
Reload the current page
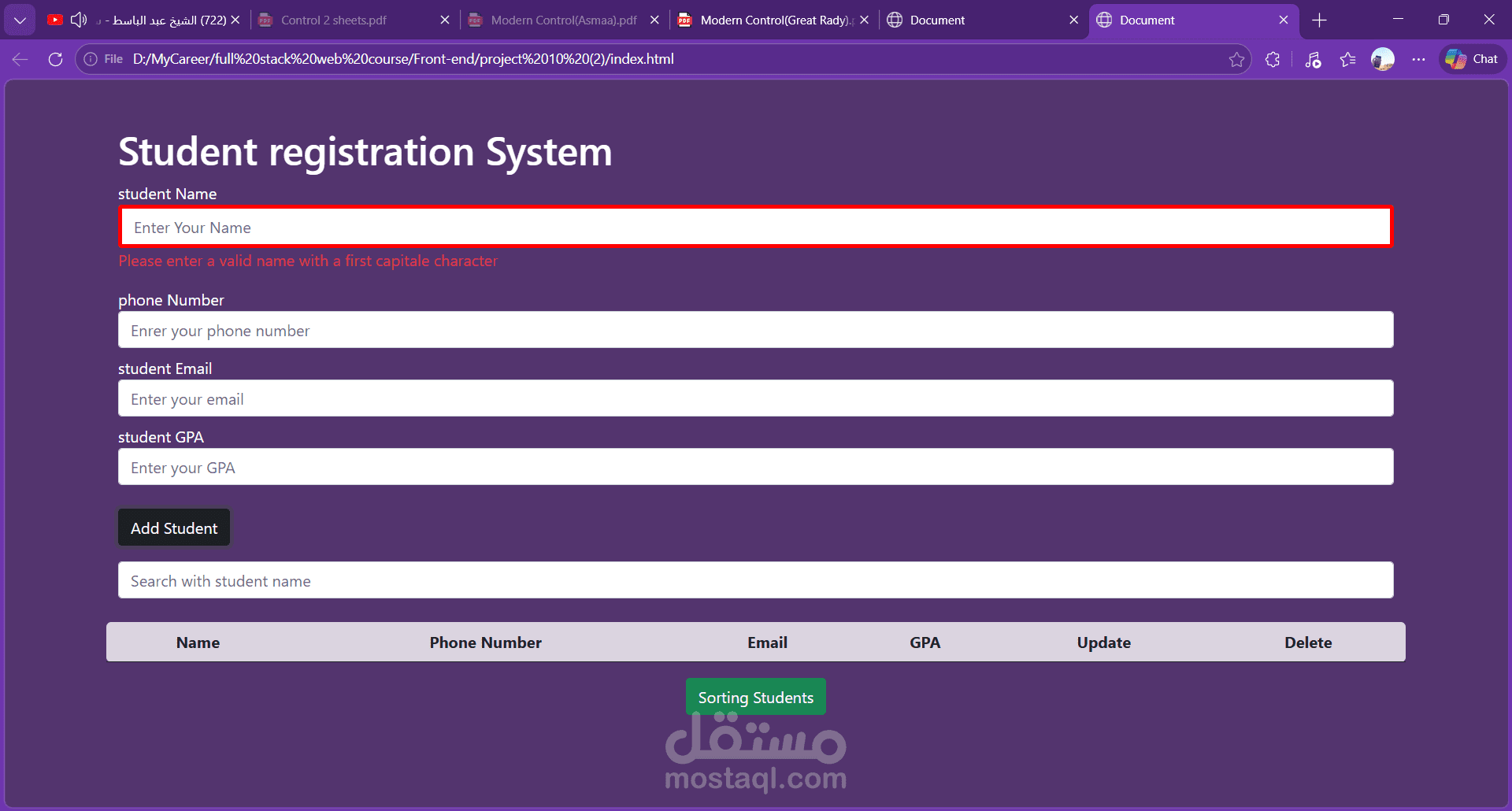tap(54, 59)
